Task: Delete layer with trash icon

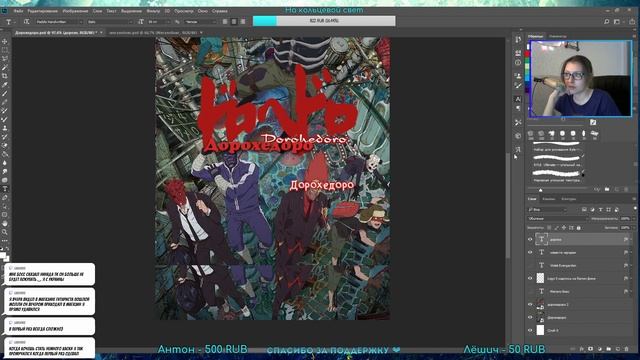Action: 627,349
